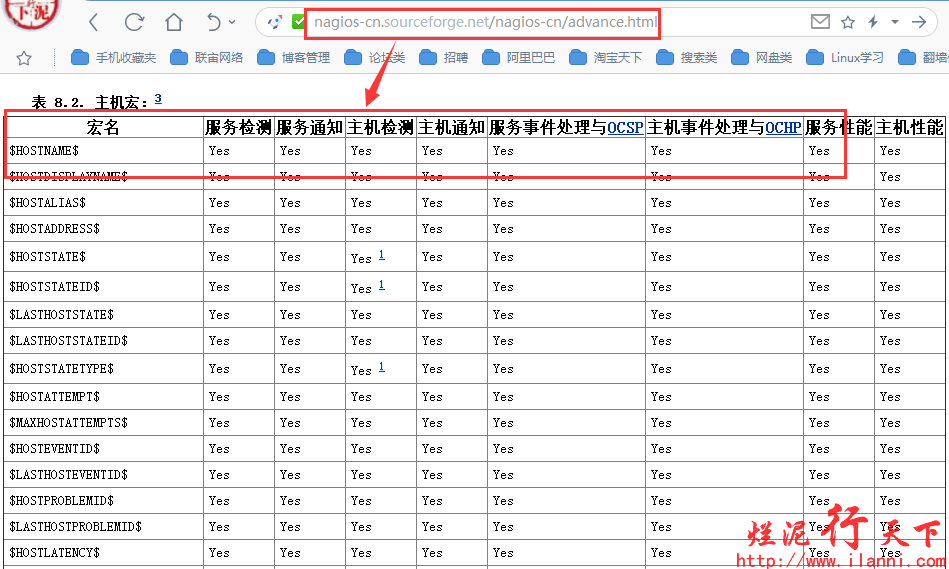This screenshot has width=949, height=569.
Task: Click footnote 1 link in $HOSTSTATE$ row
Action: [x=381, y=255]
